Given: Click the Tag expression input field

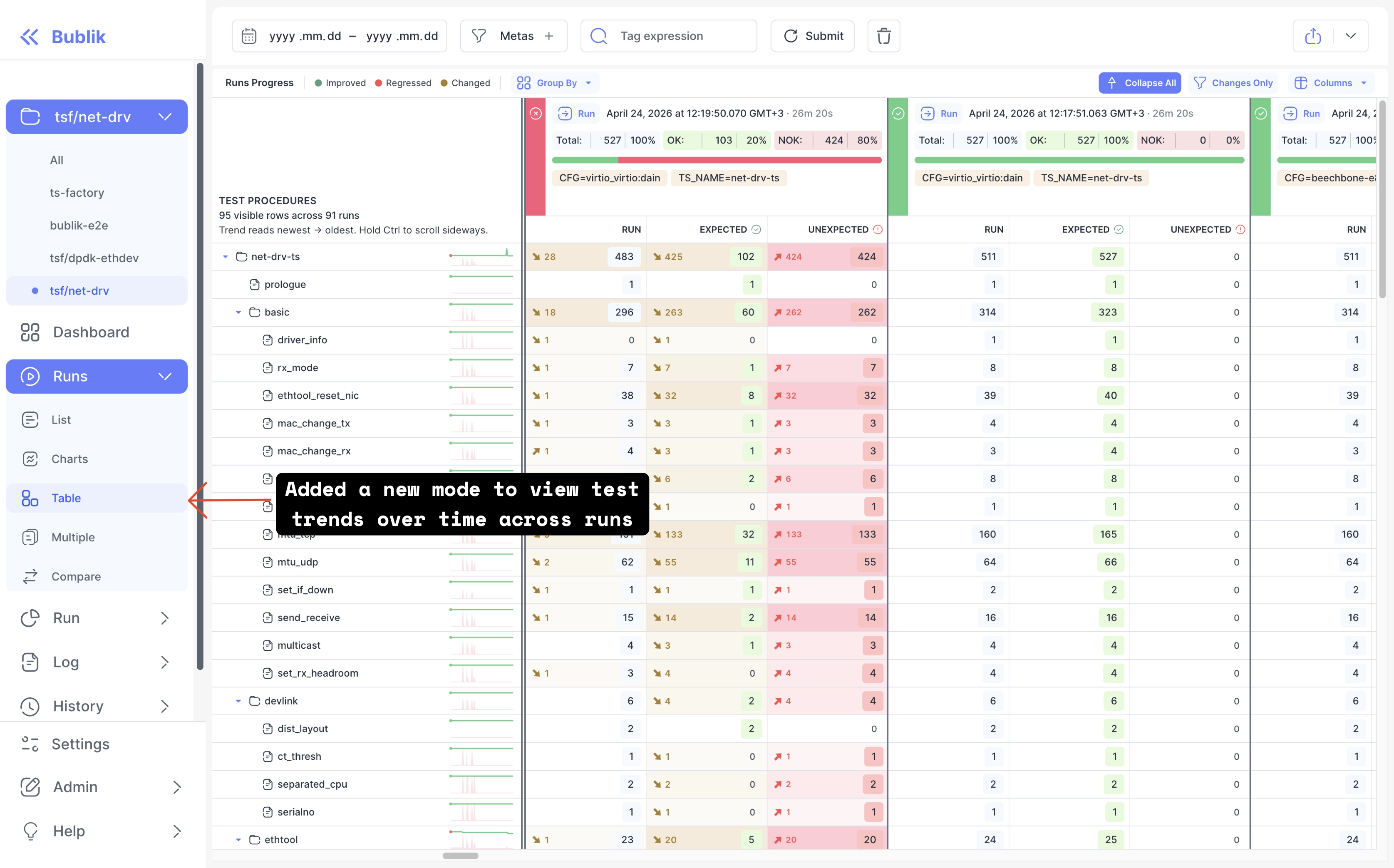Looking at the screenshot, I should coord(668,36).
